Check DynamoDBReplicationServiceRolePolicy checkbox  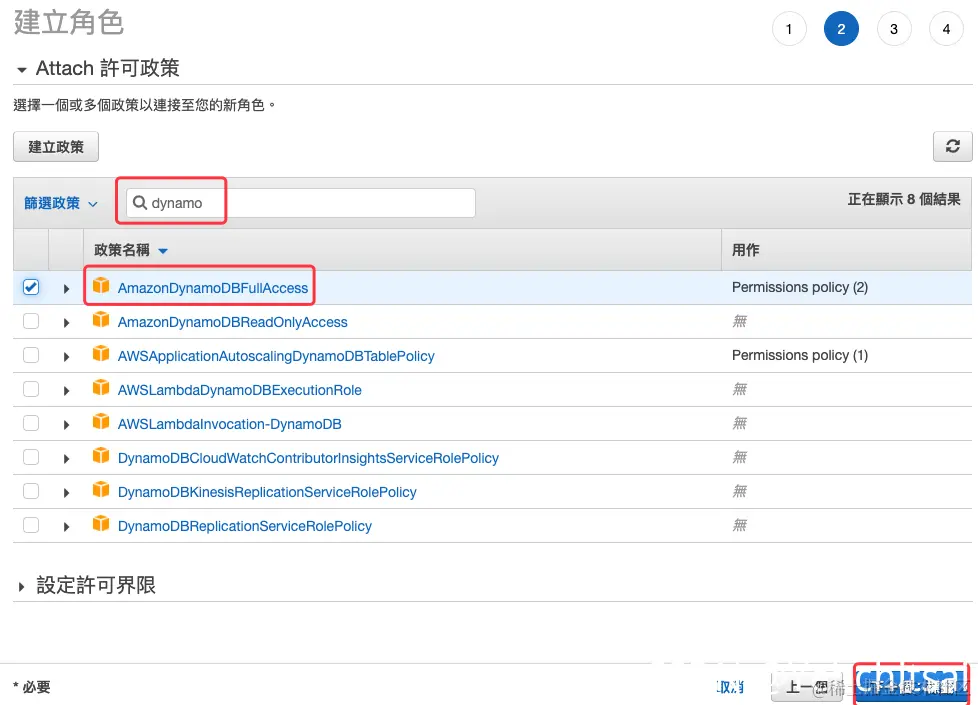31,525
